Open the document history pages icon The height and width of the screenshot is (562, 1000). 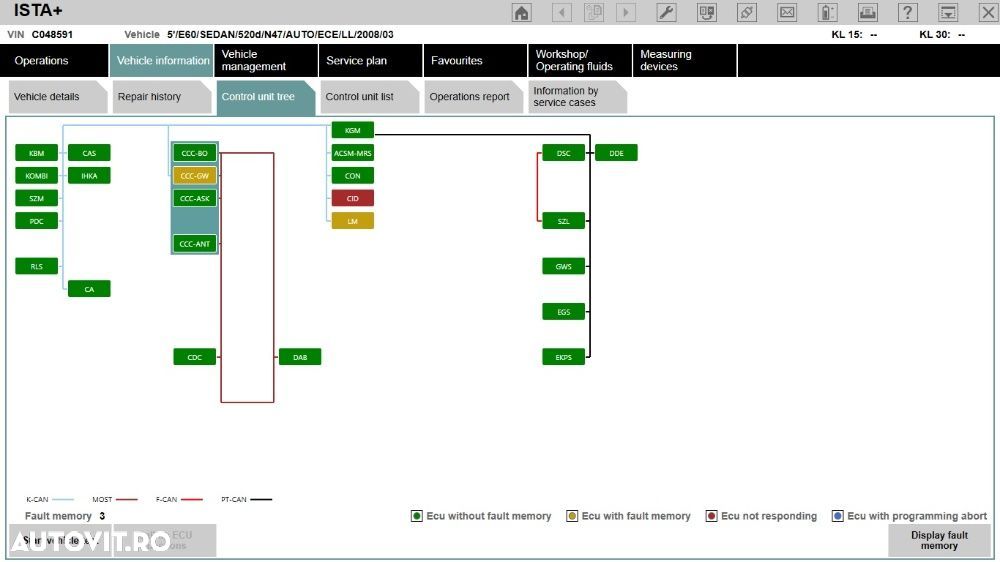[594, 12]
